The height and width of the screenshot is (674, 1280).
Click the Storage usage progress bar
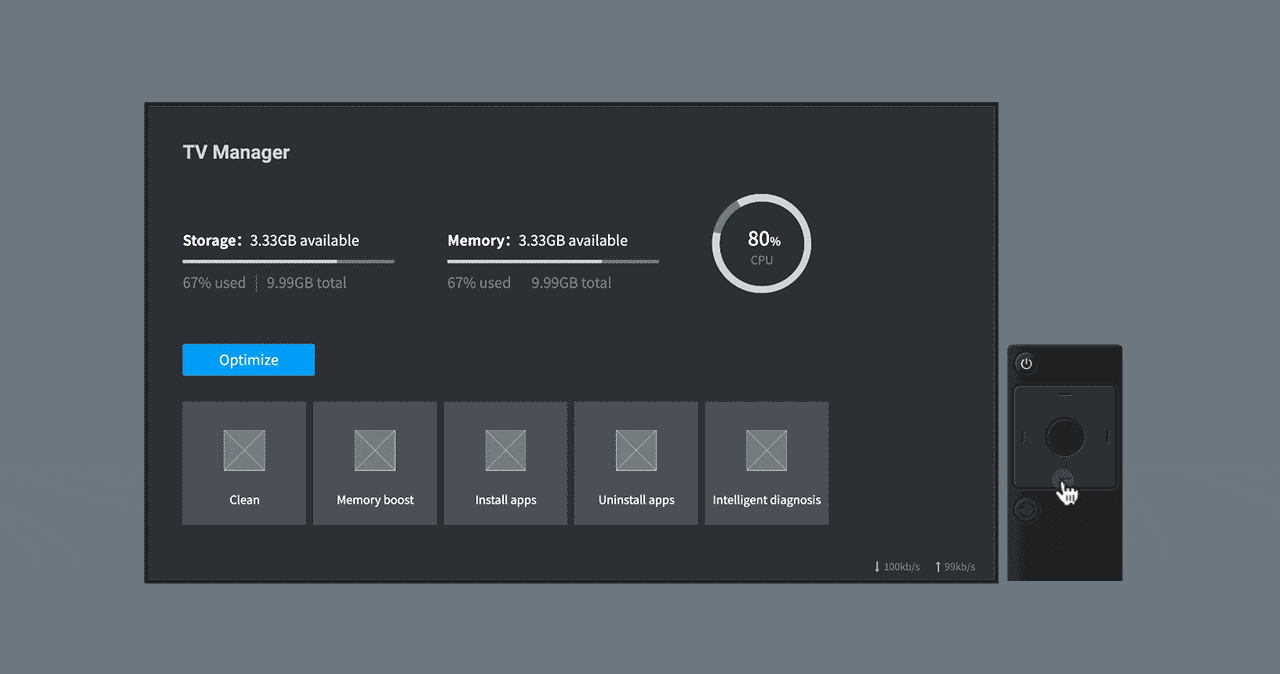[288, 261]
